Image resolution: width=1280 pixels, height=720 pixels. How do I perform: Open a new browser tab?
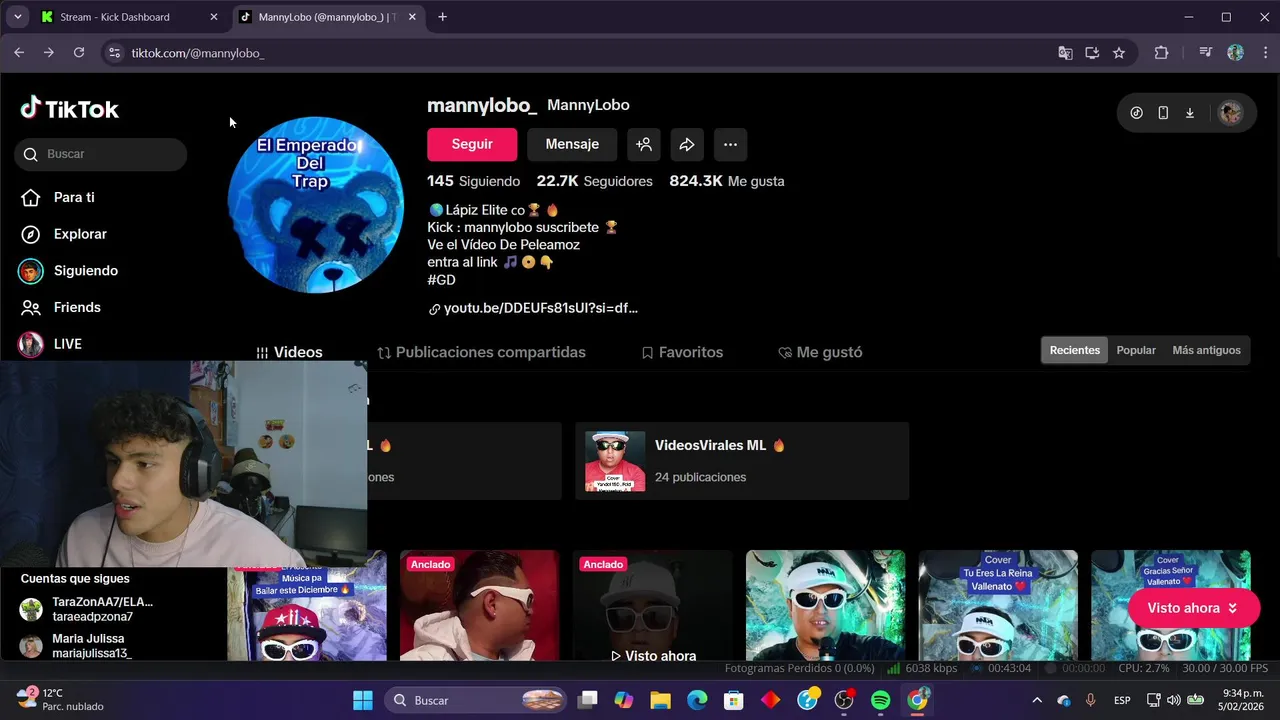[x=442, y=17]
